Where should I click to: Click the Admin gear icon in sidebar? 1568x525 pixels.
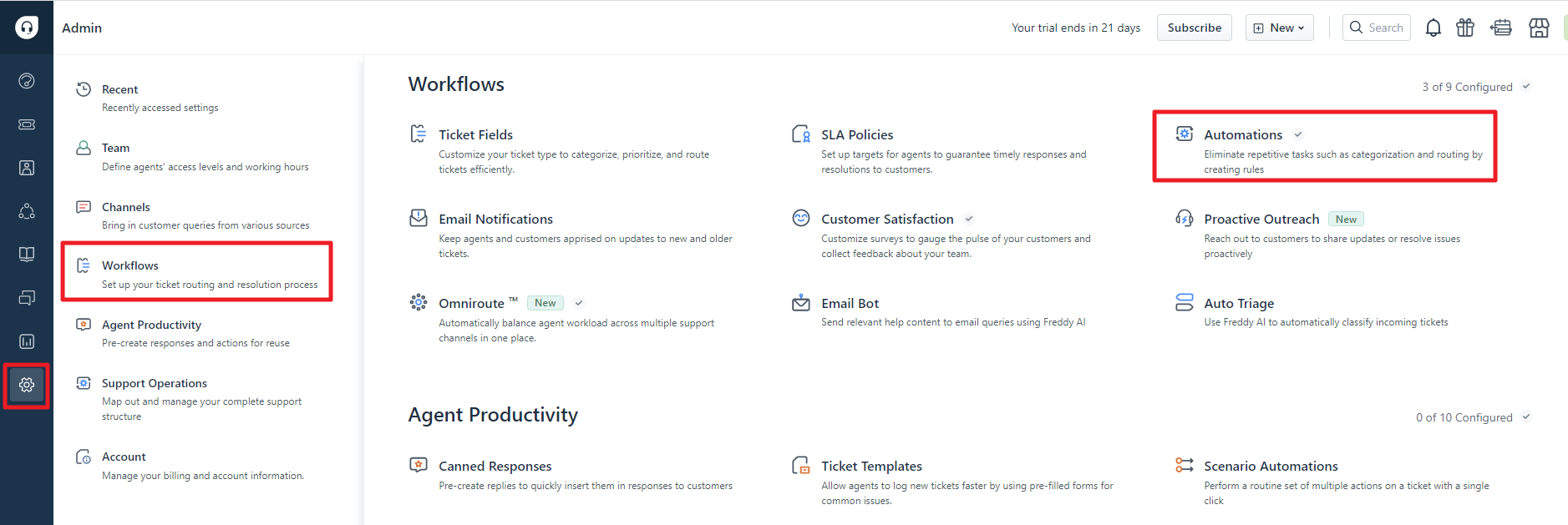27,385
